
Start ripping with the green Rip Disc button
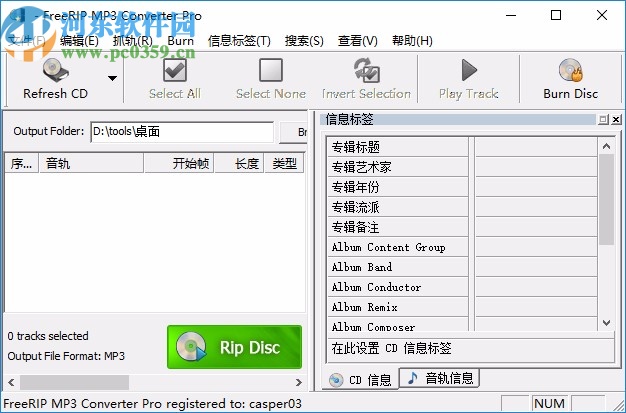click(x=234, y=347)
